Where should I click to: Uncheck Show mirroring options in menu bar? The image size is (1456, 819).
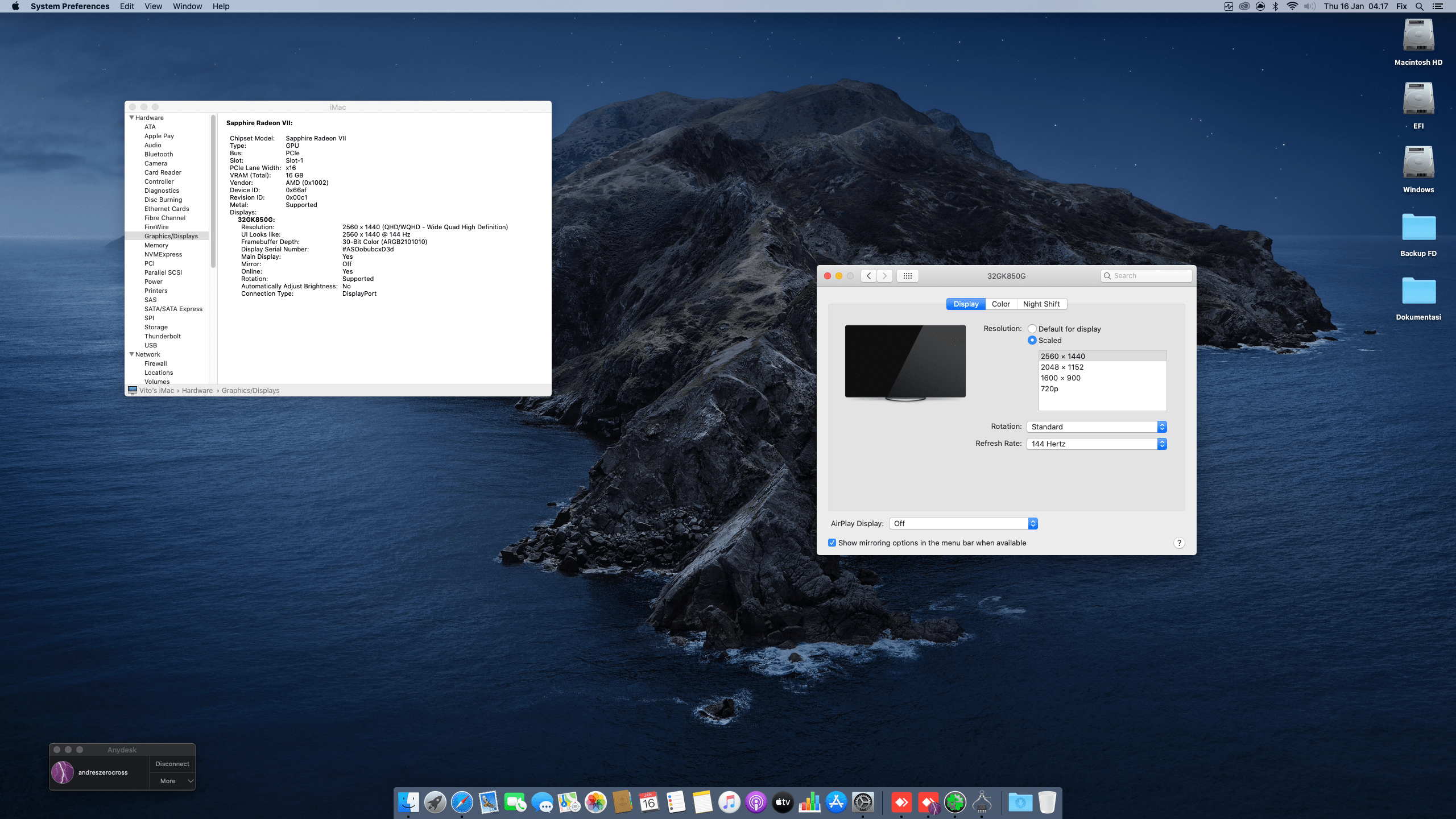click(x=832, y=543)
